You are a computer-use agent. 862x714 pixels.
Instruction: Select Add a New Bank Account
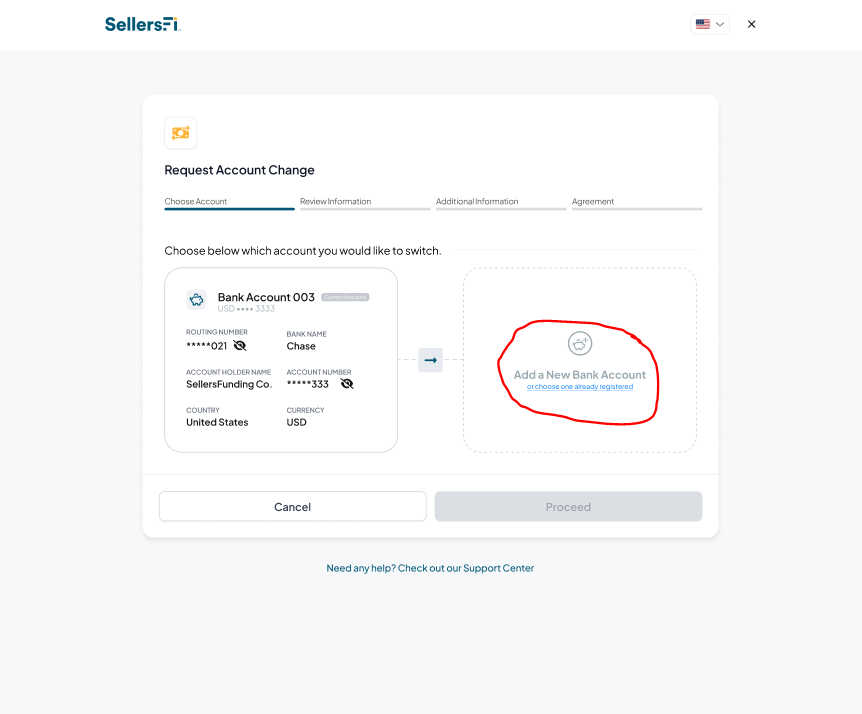click(x=579, y=375)
